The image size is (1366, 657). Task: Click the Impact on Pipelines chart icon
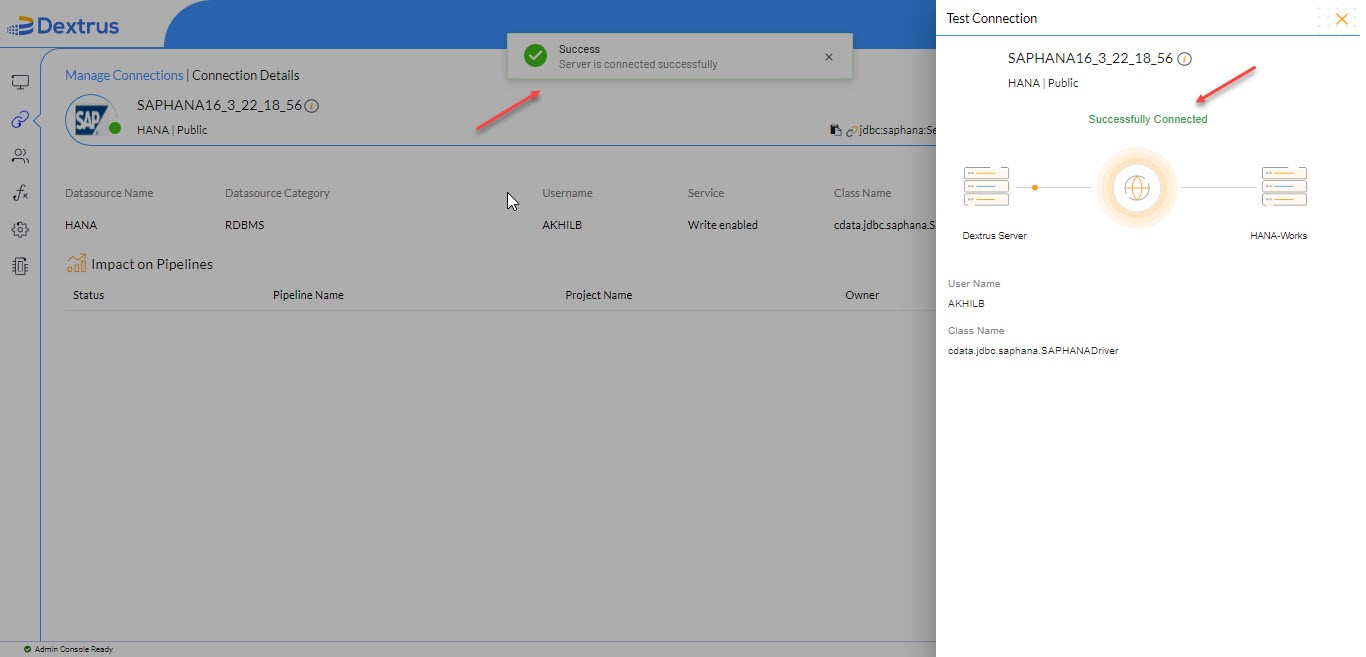(x=76, y=264)
